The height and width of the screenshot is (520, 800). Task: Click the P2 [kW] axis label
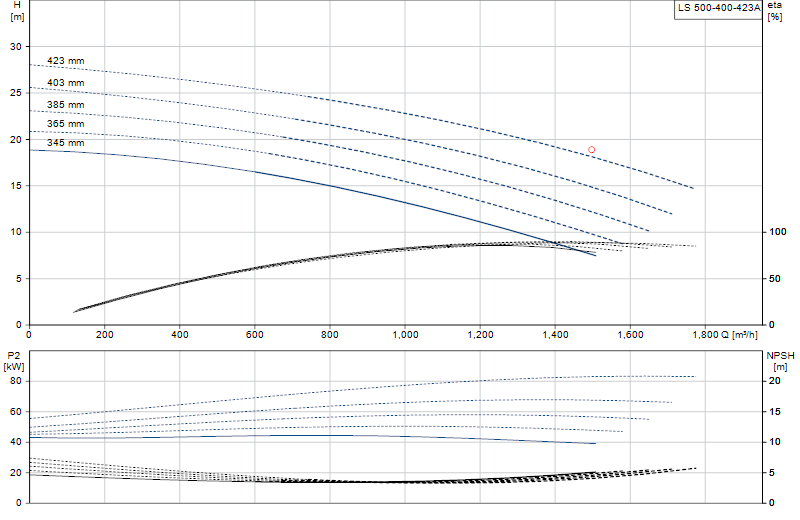tap(14, 361)
